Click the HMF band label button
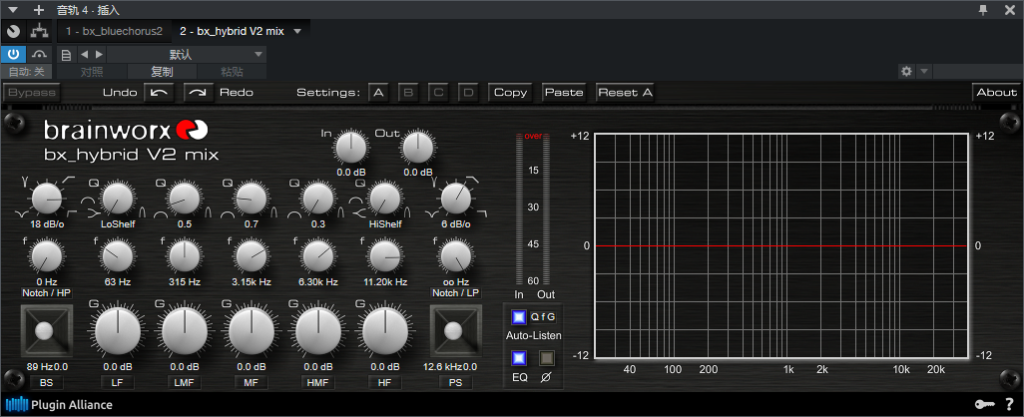 point(319,382)
